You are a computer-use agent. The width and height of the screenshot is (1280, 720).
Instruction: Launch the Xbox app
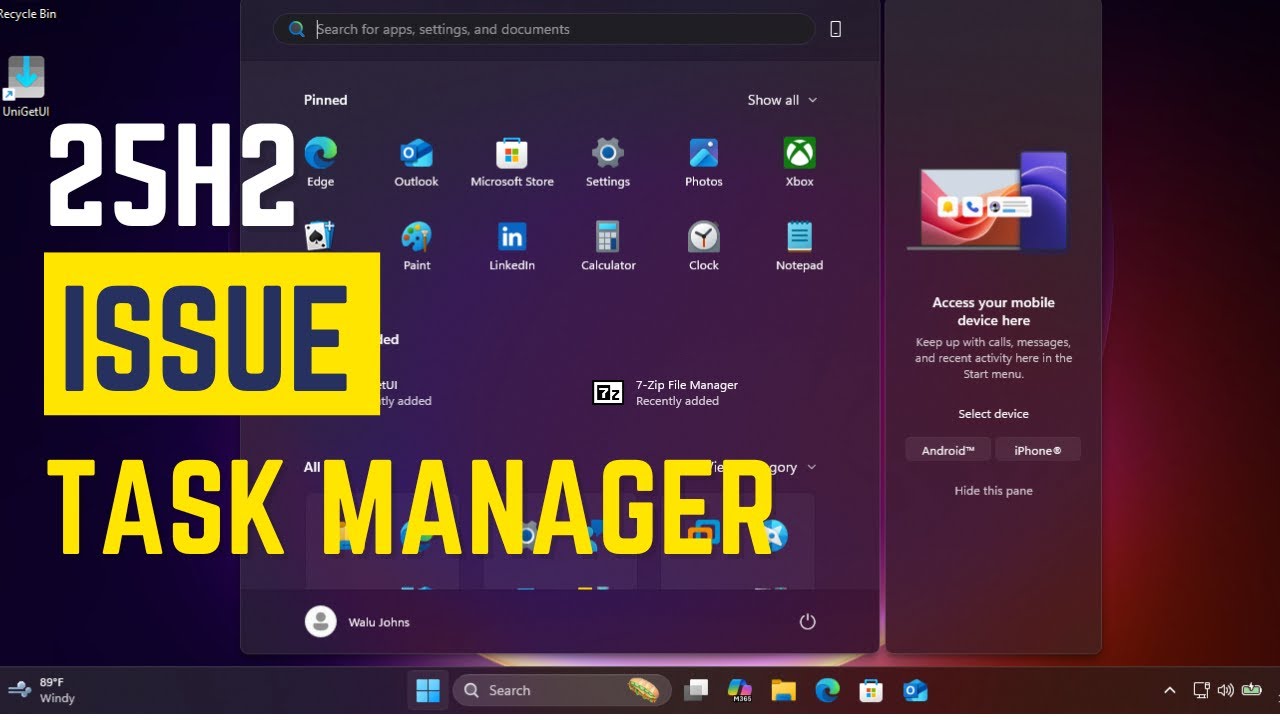click(799, 162)
